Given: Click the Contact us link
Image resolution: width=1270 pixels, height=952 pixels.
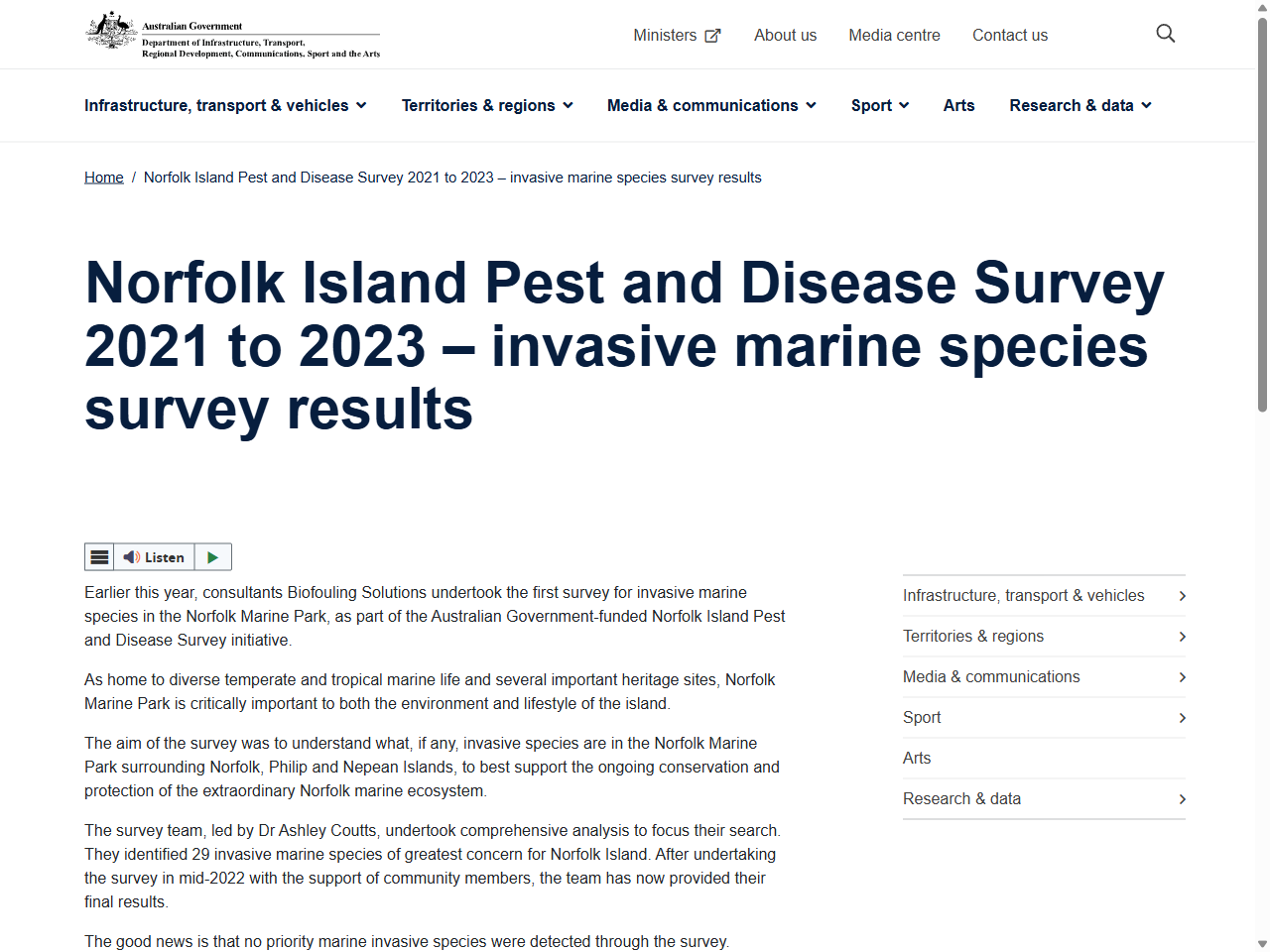Looking at the screenshot, I should click(x=1010, y=35).
